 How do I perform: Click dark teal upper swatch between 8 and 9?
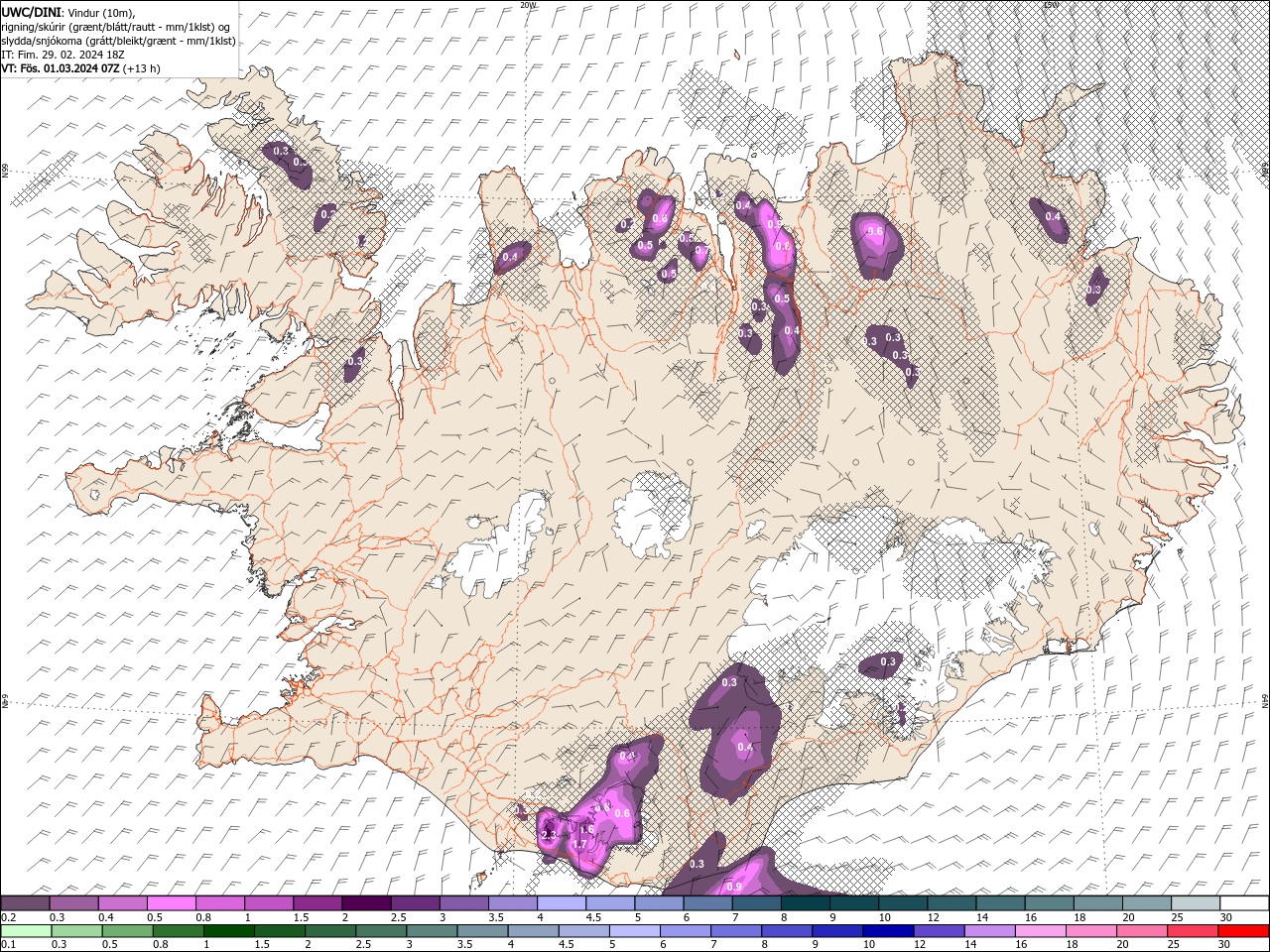805,903
